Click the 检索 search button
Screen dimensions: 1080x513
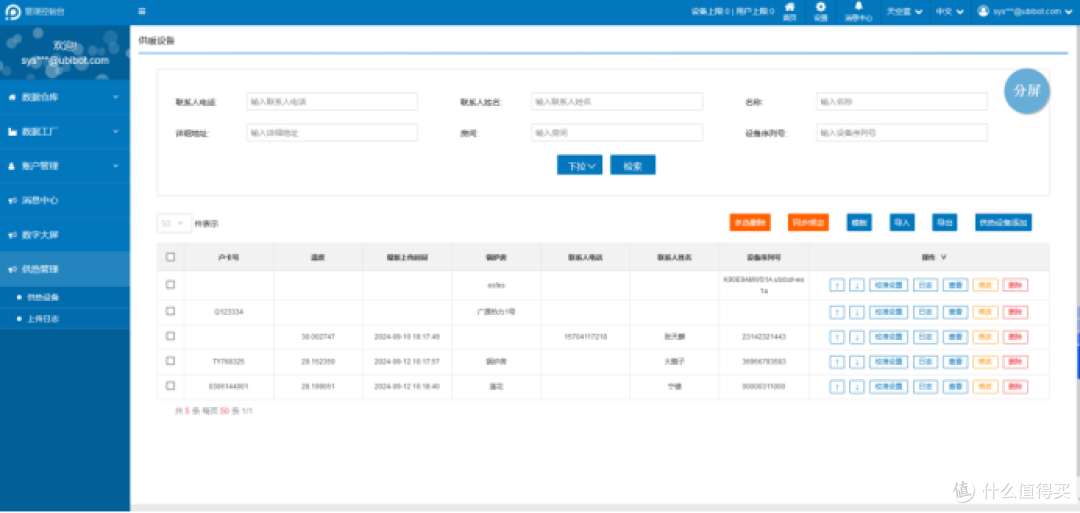click(633, 165)
